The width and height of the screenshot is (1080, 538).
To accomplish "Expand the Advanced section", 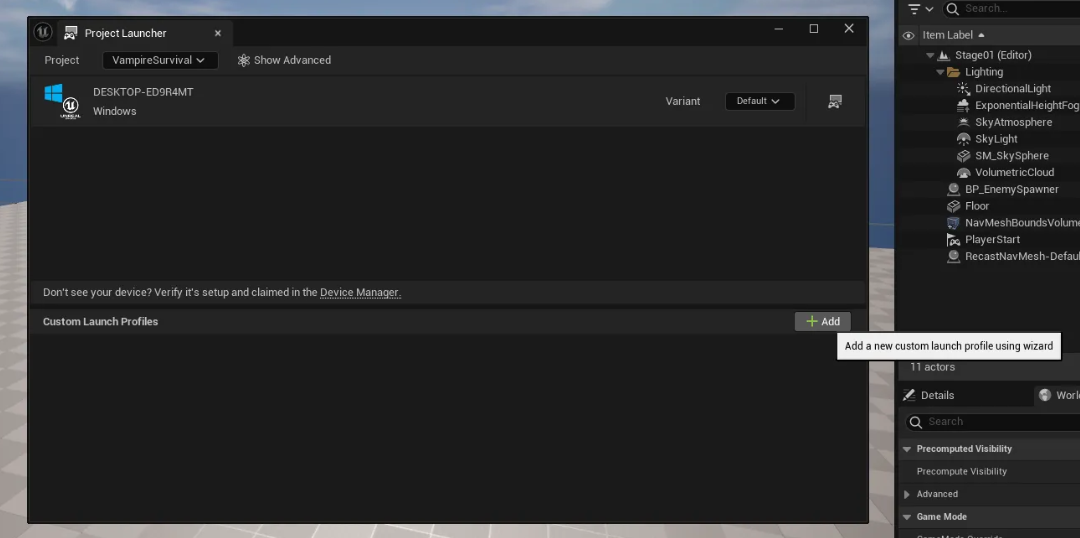I will (x=906, y=494).
